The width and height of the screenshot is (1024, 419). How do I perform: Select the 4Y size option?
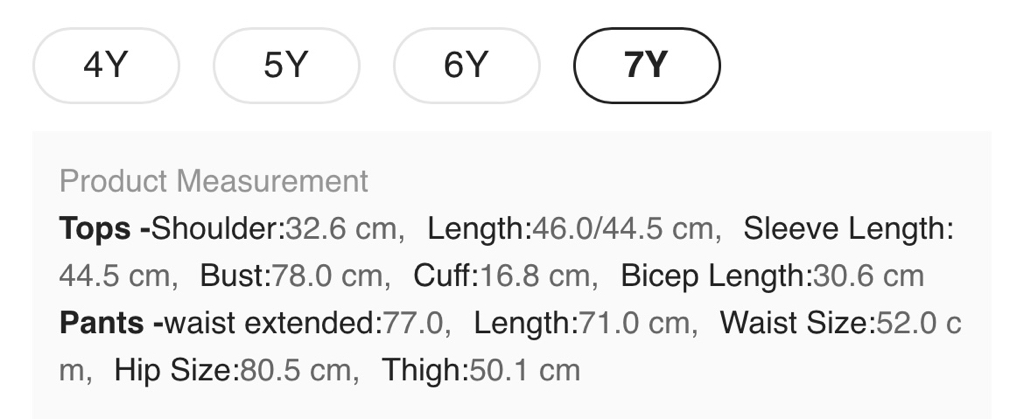tap(106, 67)
